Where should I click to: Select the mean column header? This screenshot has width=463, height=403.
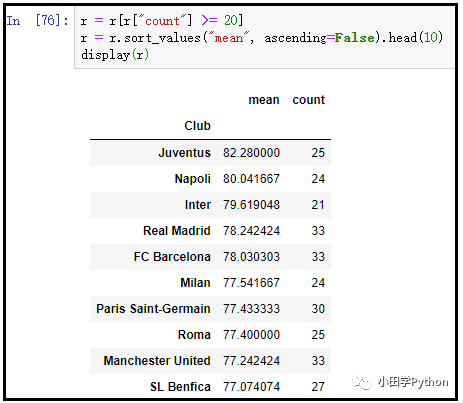264,100
